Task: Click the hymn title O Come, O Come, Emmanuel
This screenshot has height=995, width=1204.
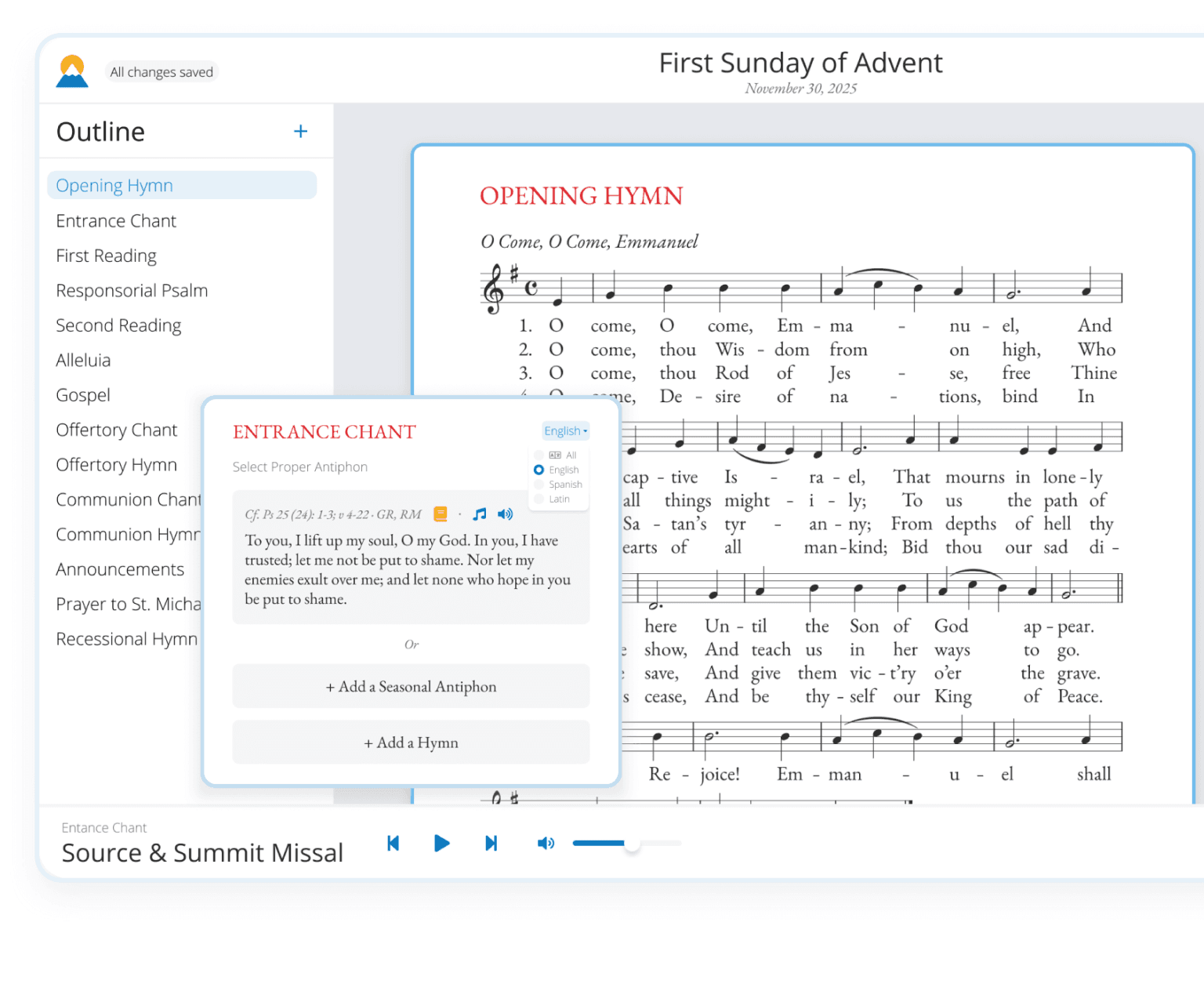Action: point(589,241)
